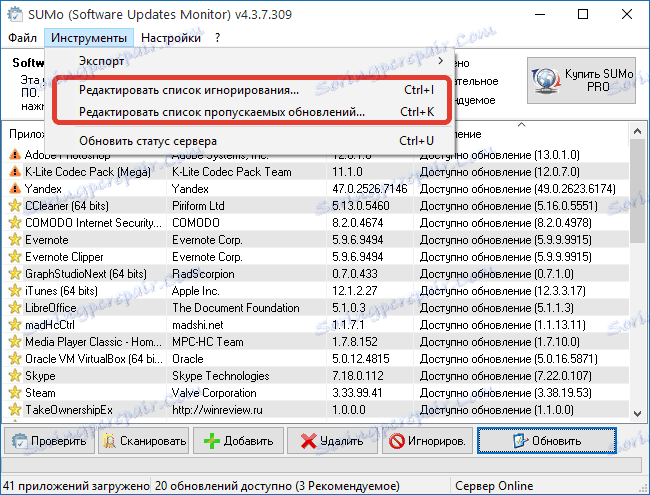Click star icon next to LibreOffice
Screen dimensions: 650x495
15,308
